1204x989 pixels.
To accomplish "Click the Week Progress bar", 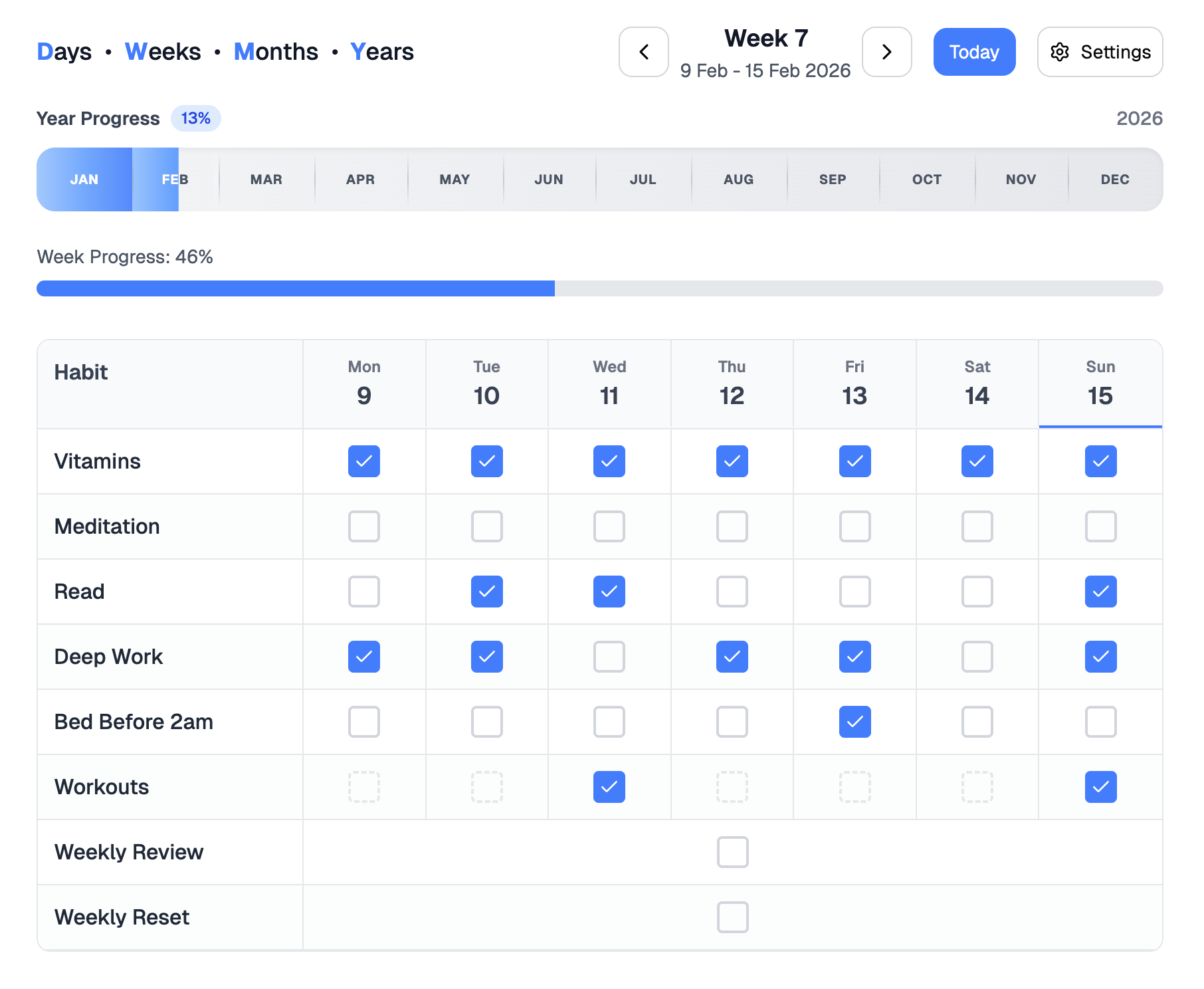I will click(598, 288).
